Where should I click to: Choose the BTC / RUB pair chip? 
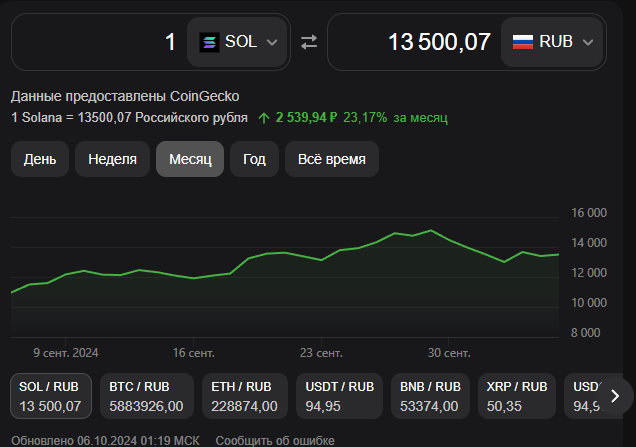pyautogui.click(x=145, y=396)
